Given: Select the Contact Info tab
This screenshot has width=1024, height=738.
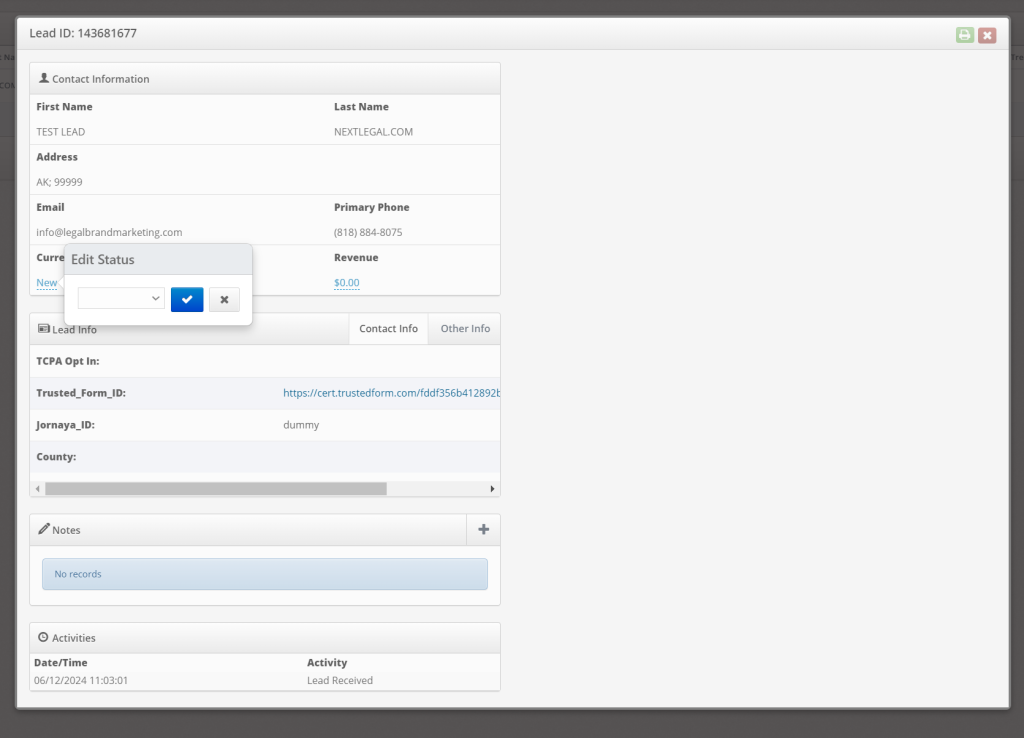Looking at the screenshot, I should pyautogui.click(x=388, y=328).
